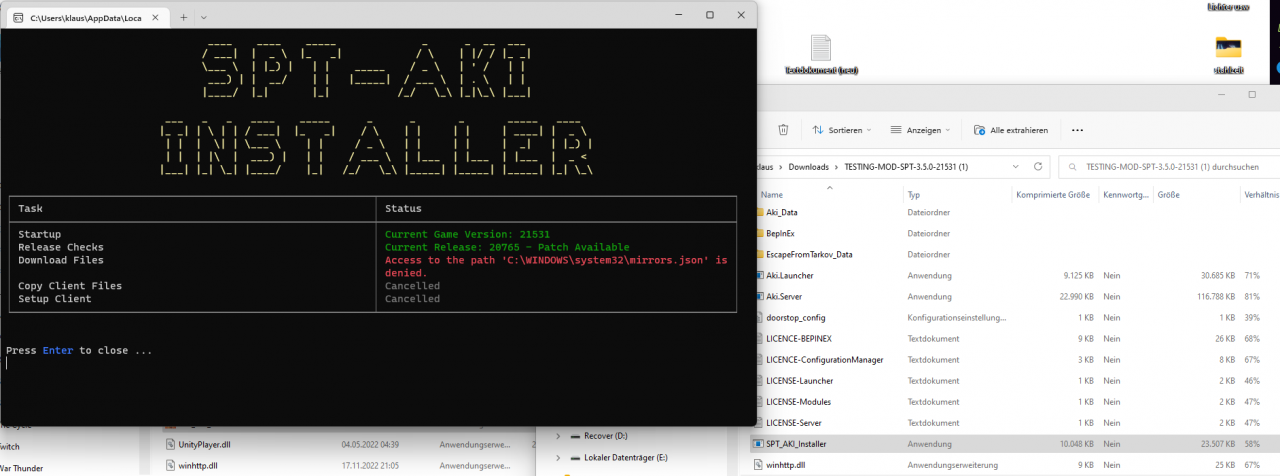Click the 'Copy Client Files' task row

[x=70, y=286]
